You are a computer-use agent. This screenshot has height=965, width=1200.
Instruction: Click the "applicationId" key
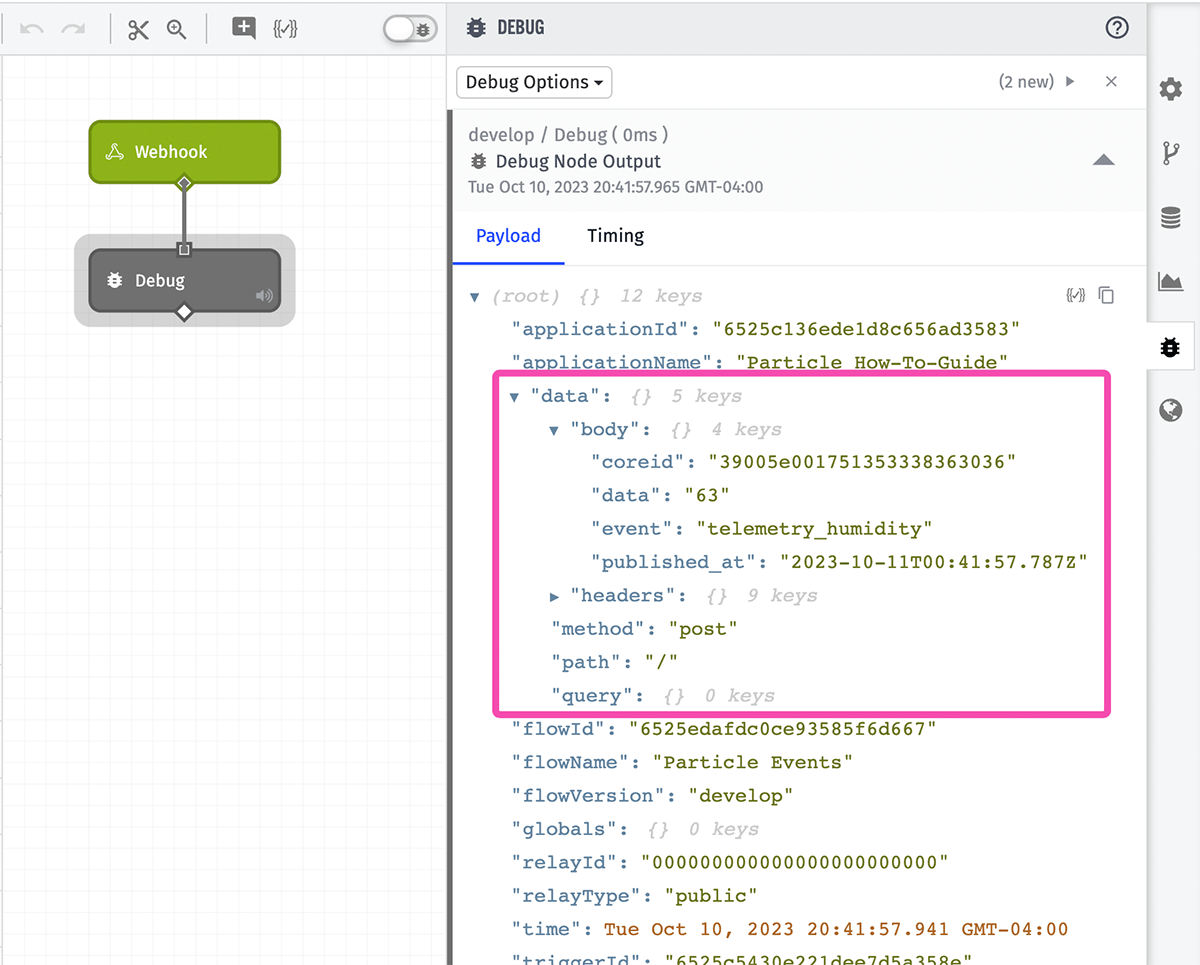pos(601,330)
